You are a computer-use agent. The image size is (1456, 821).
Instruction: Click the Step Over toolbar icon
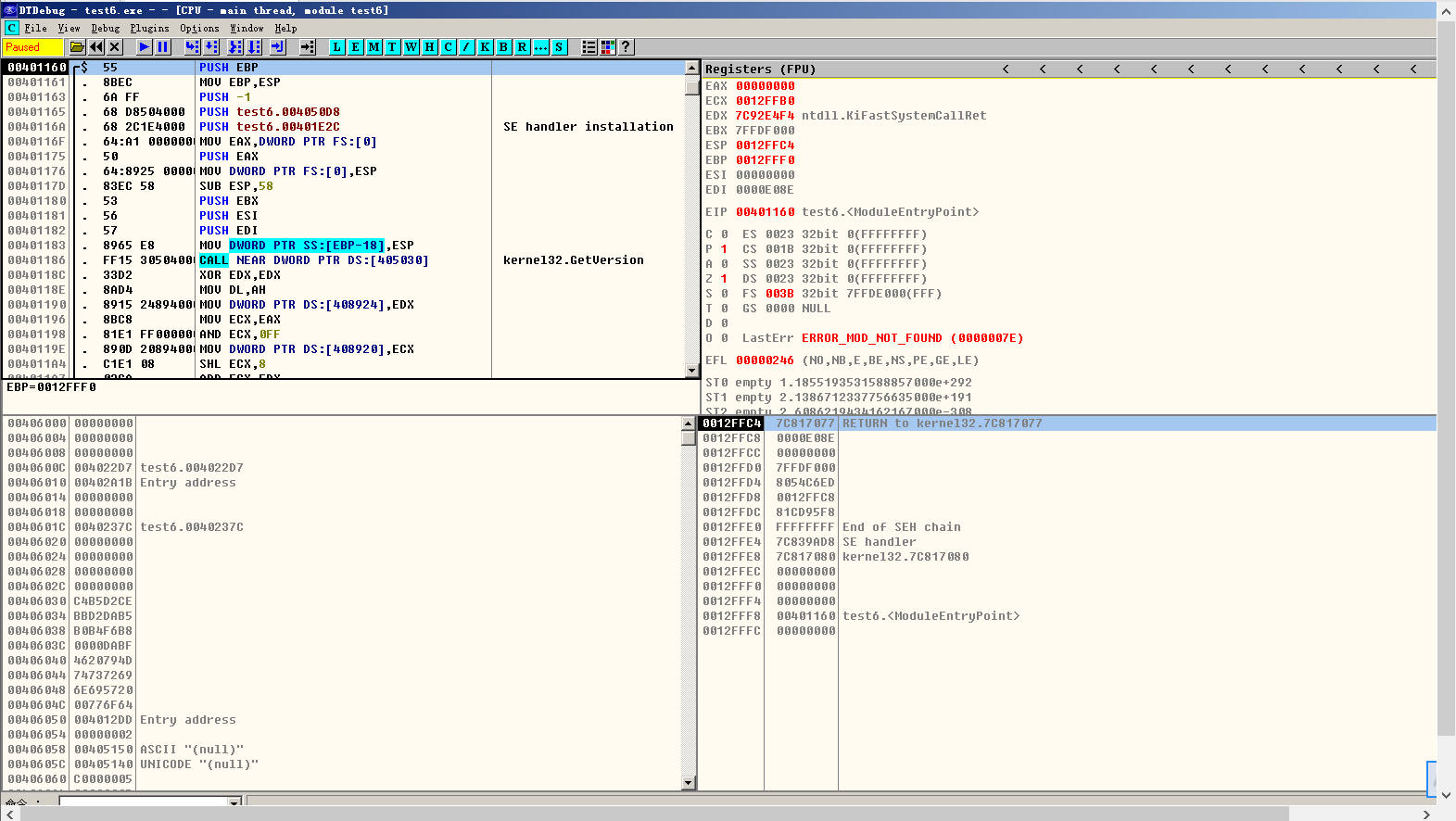coord(210,47)
